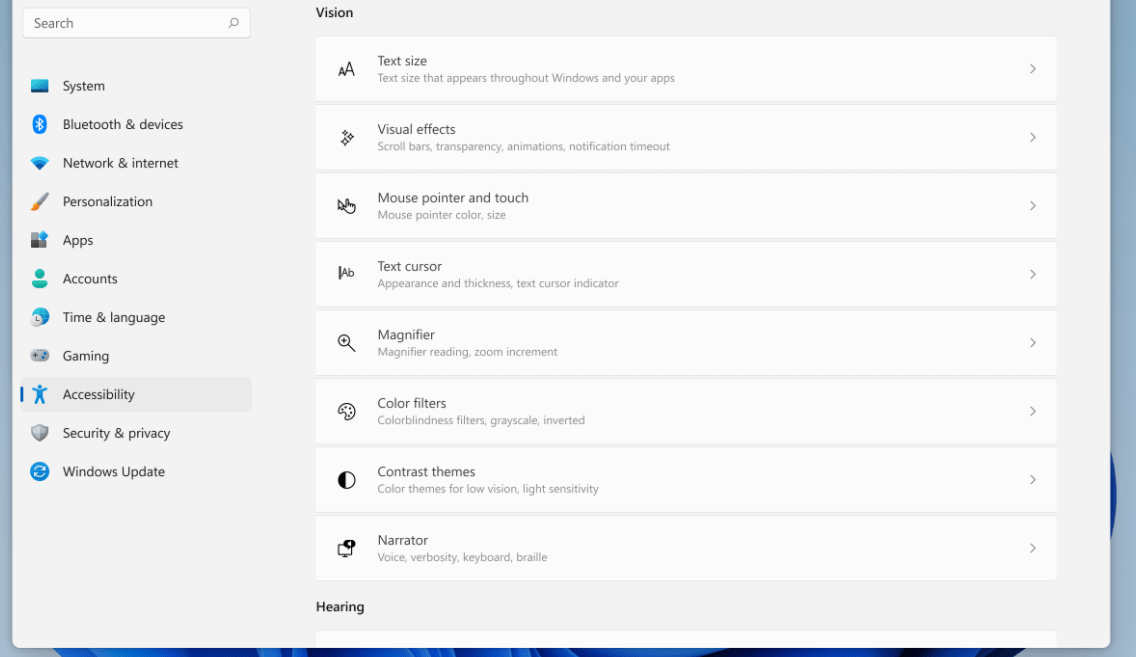This screenshot has width=1136, height=657.
Task: Click the Windows Update sync icon
Action: tap(40, 472)
